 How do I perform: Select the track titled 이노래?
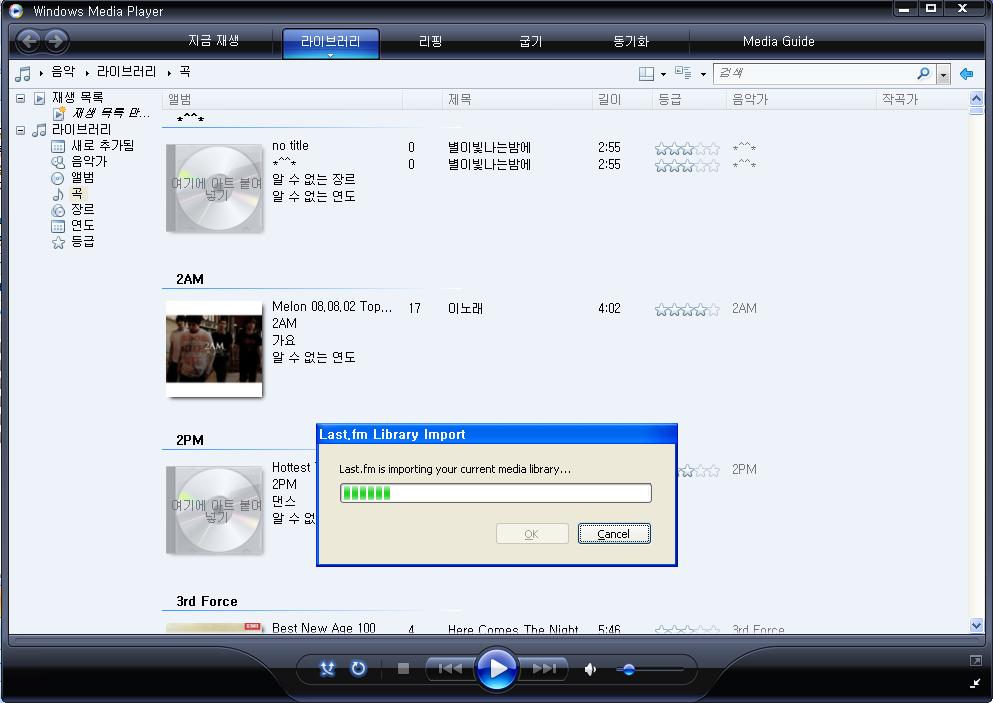[465, 309]
